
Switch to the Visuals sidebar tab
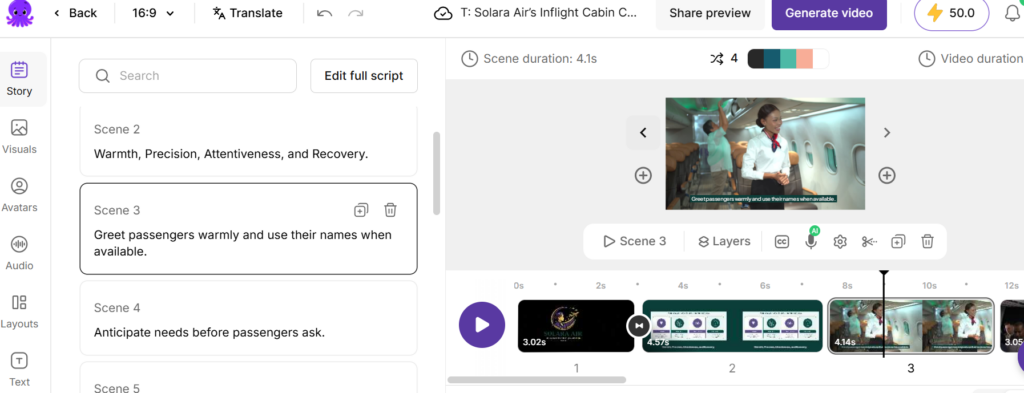pyautogui.click(x=20, y=136)
